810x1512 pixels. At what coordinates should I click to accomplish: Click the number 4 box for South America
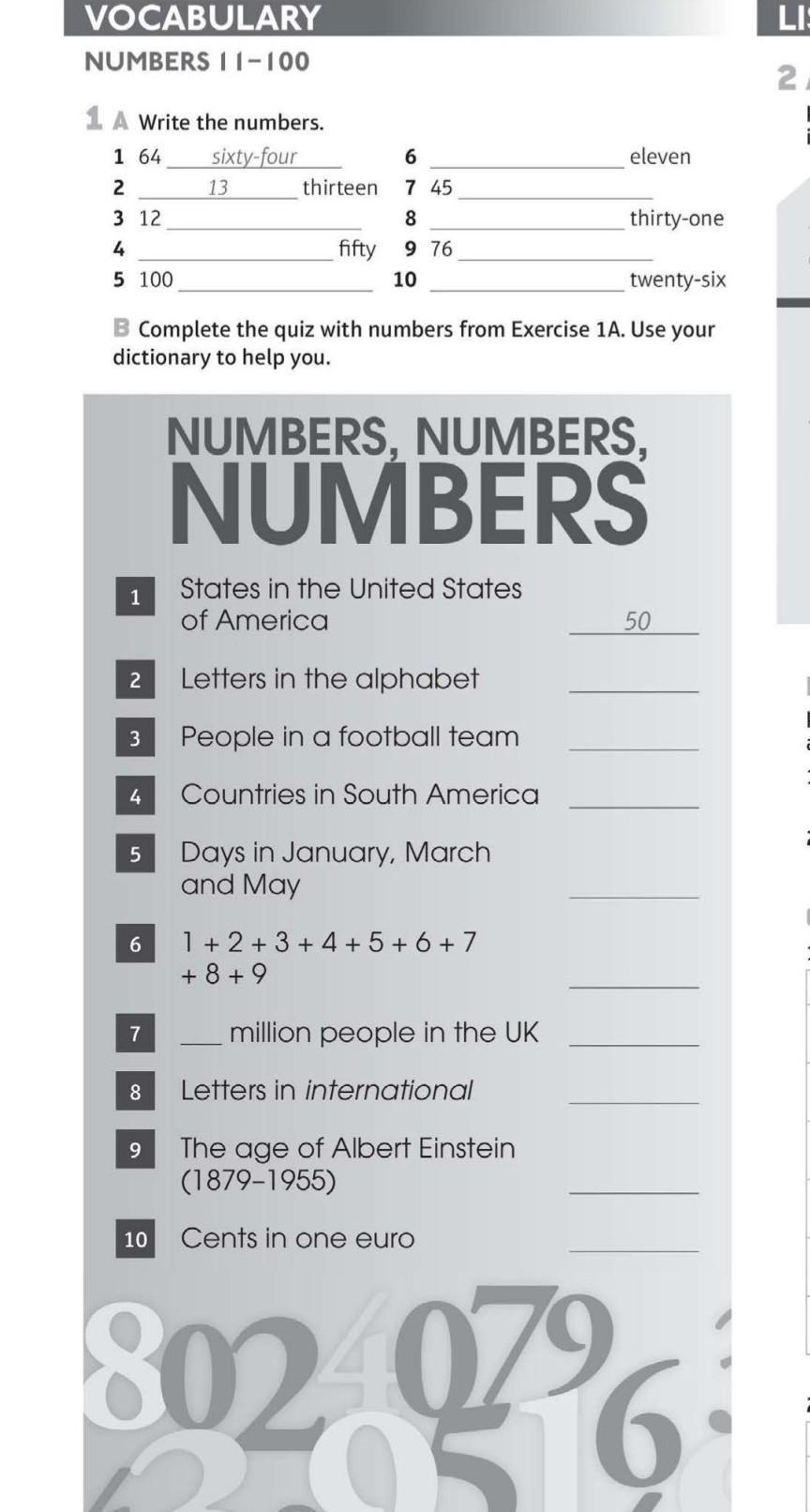pos(135,796)
